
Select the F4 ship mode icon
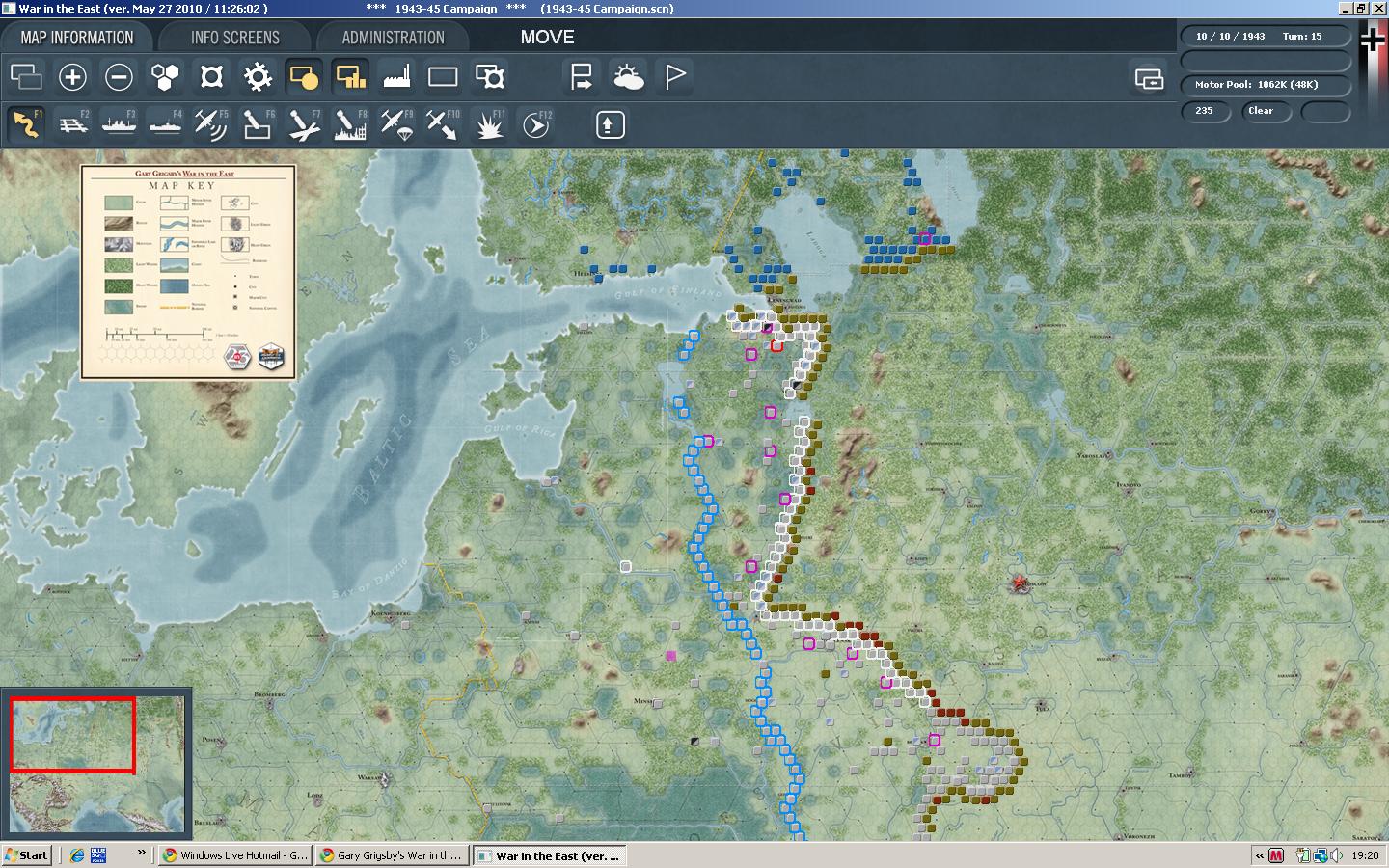point(165,124)
